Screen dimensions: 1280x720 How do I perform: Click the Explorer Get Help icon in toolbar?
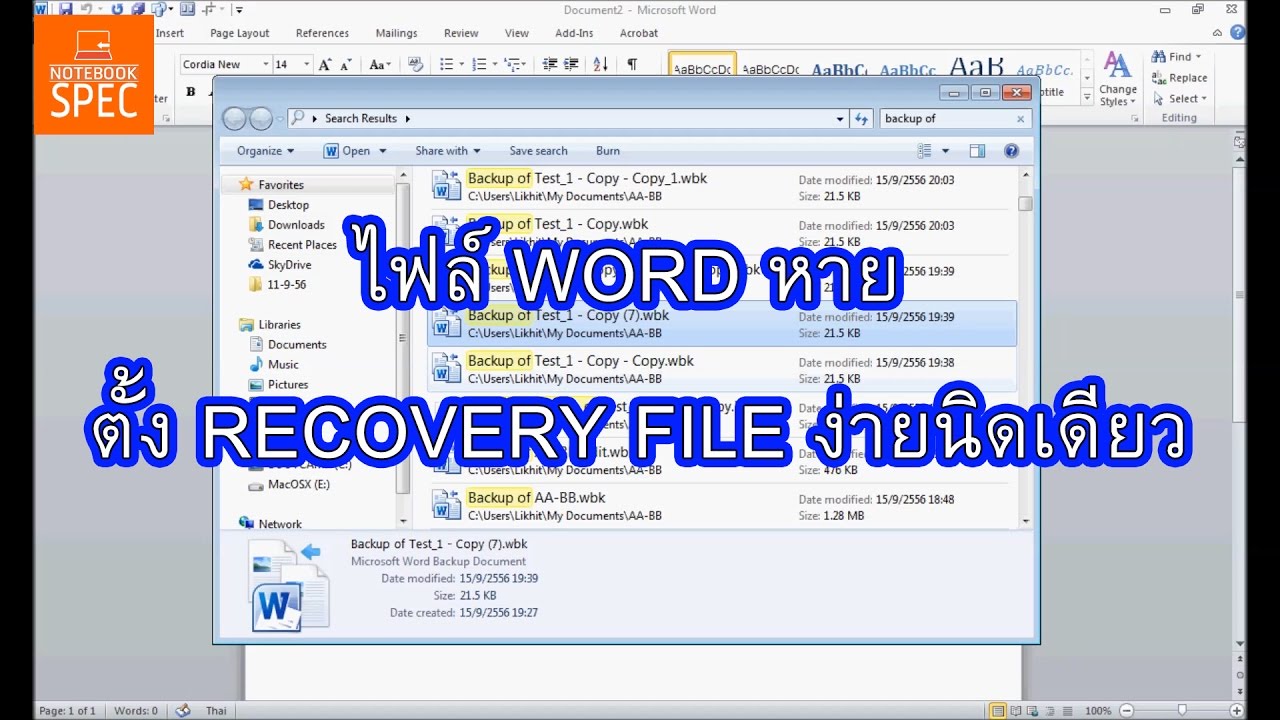[x=1011, y=151]
